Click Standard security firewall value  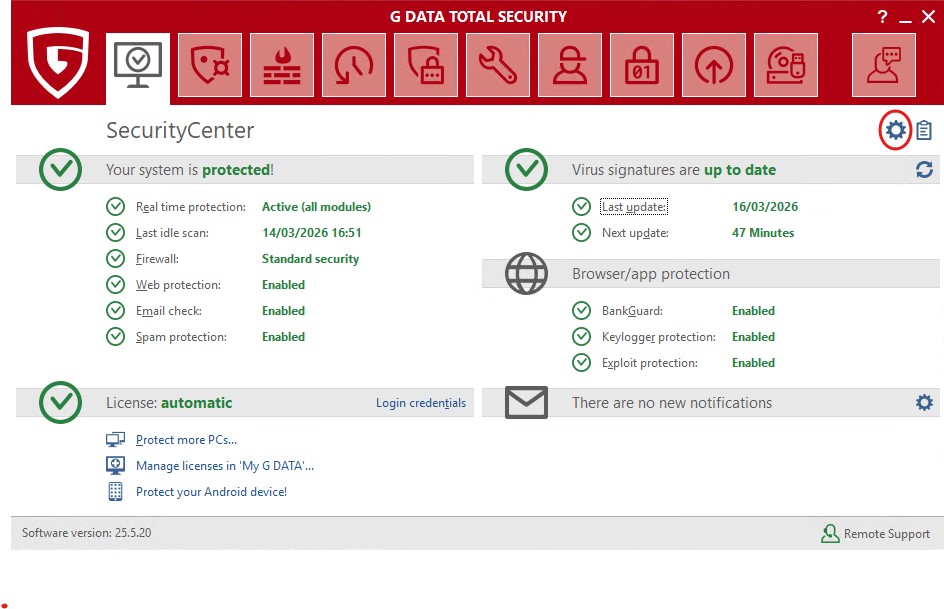pos(310,259)
